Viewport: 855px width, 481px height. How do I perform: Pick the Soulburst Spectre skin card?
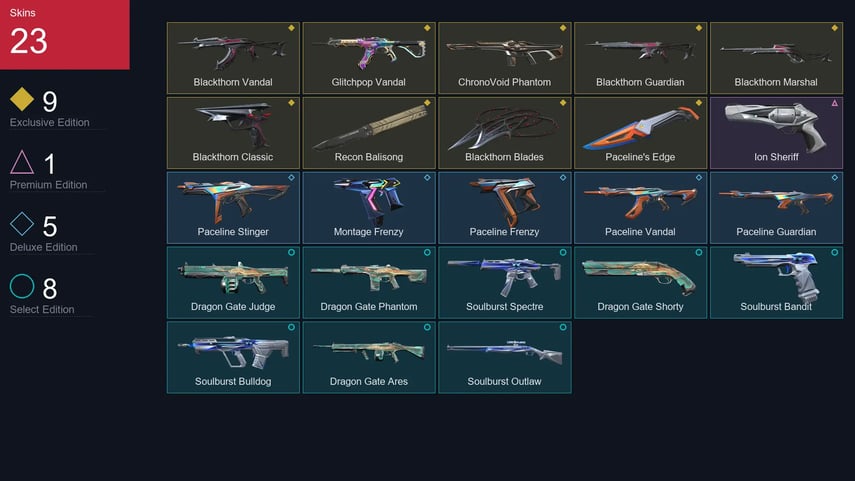point(504,282)
